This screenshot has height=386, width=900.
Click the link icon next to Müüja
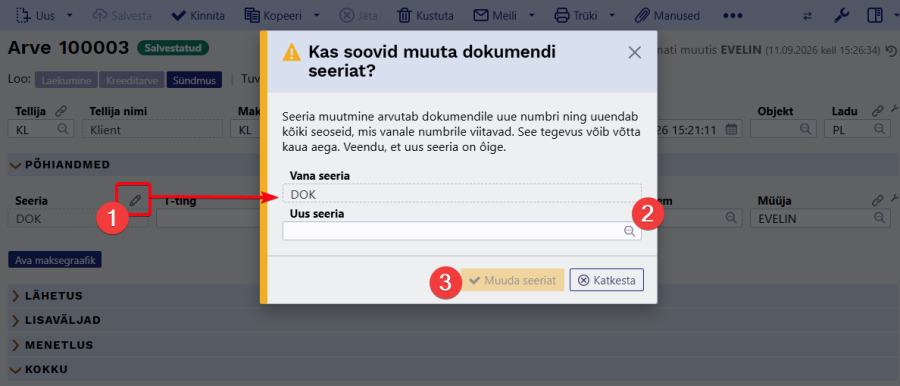pyautogui.click(x=878, y=200)
